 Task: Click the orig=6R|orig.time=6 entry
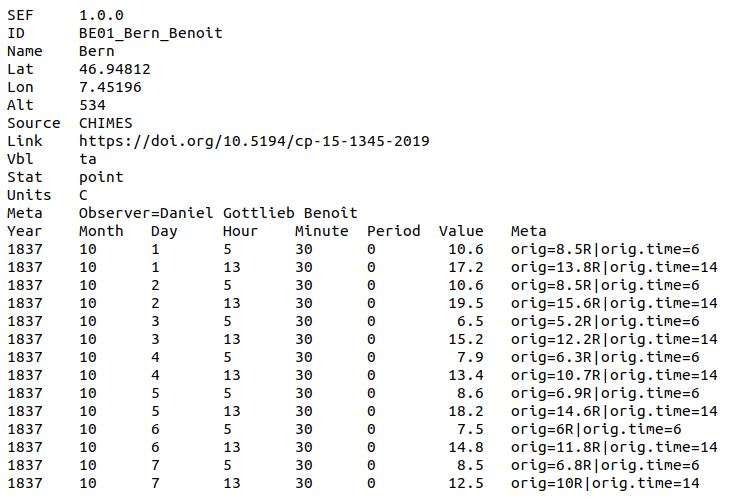click(x=596, y=429)
